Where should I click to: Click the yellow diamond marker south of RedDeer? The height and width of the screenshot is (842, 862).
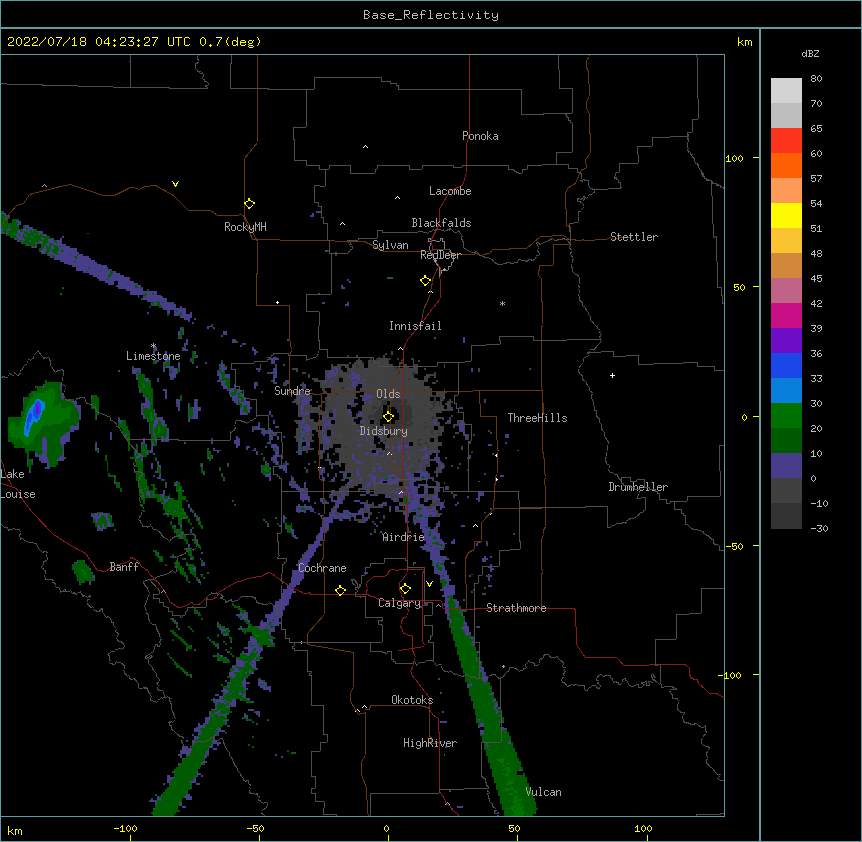(x=426, y=281)
